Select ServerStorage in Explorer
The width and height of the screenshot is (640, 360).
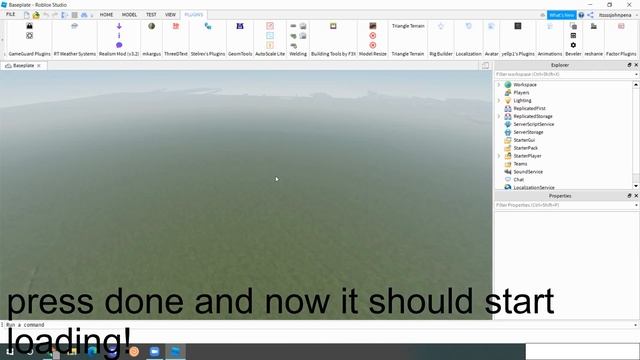pos(528,132)
